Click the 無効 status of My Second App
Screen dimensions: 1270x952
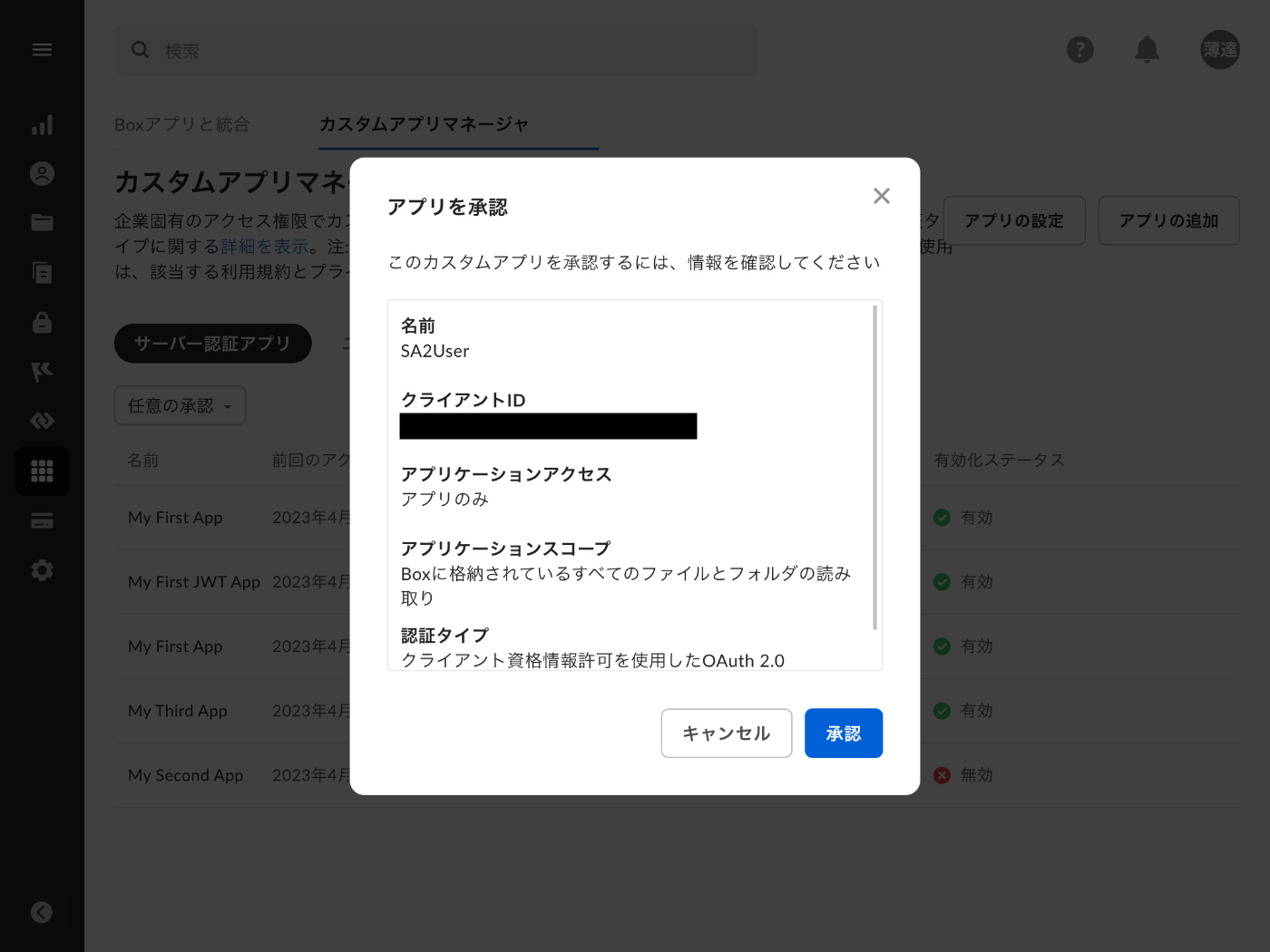click(x=963, y=775)
